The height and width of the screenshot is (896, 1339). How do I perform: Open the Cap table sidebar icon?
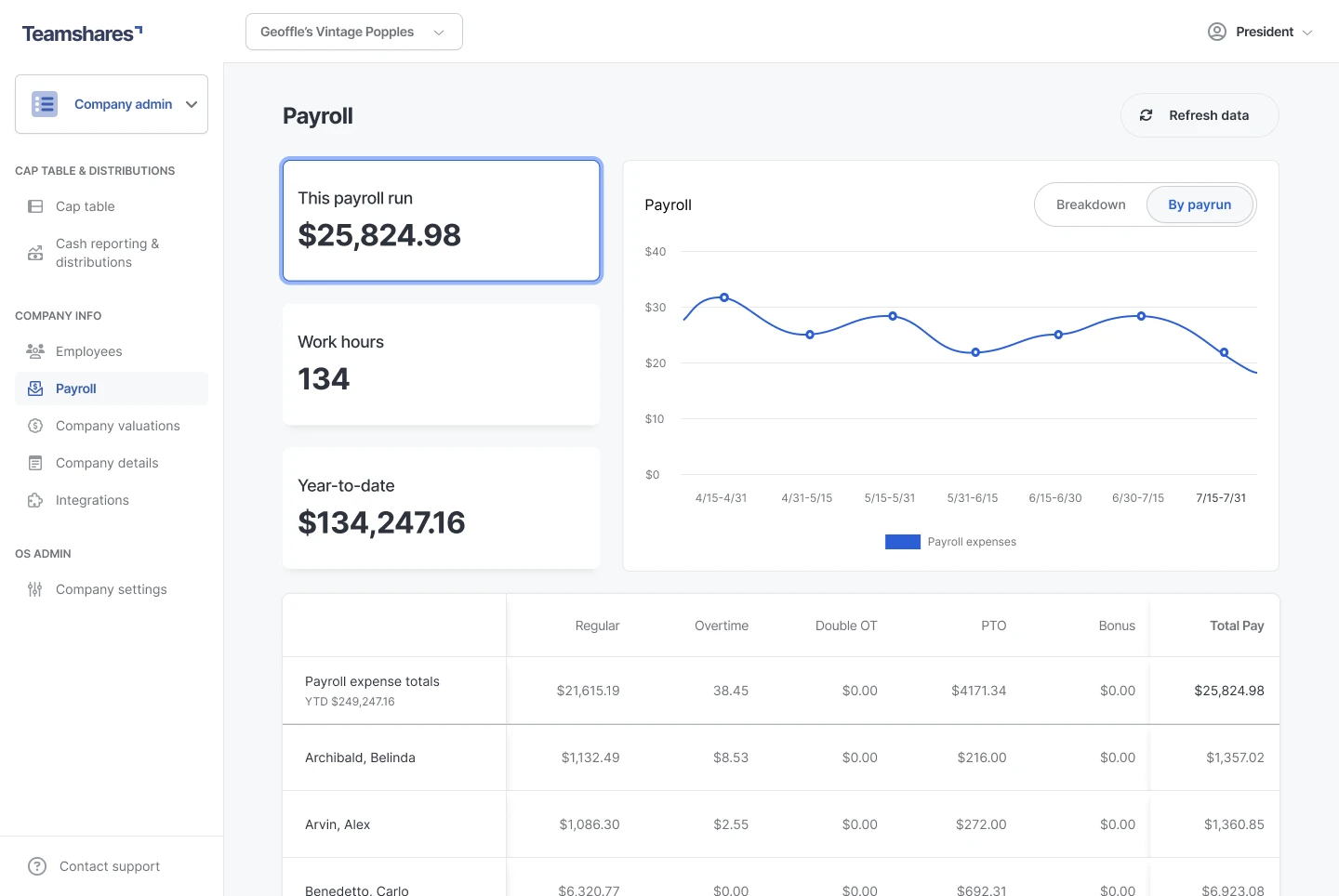coord(34,206)
